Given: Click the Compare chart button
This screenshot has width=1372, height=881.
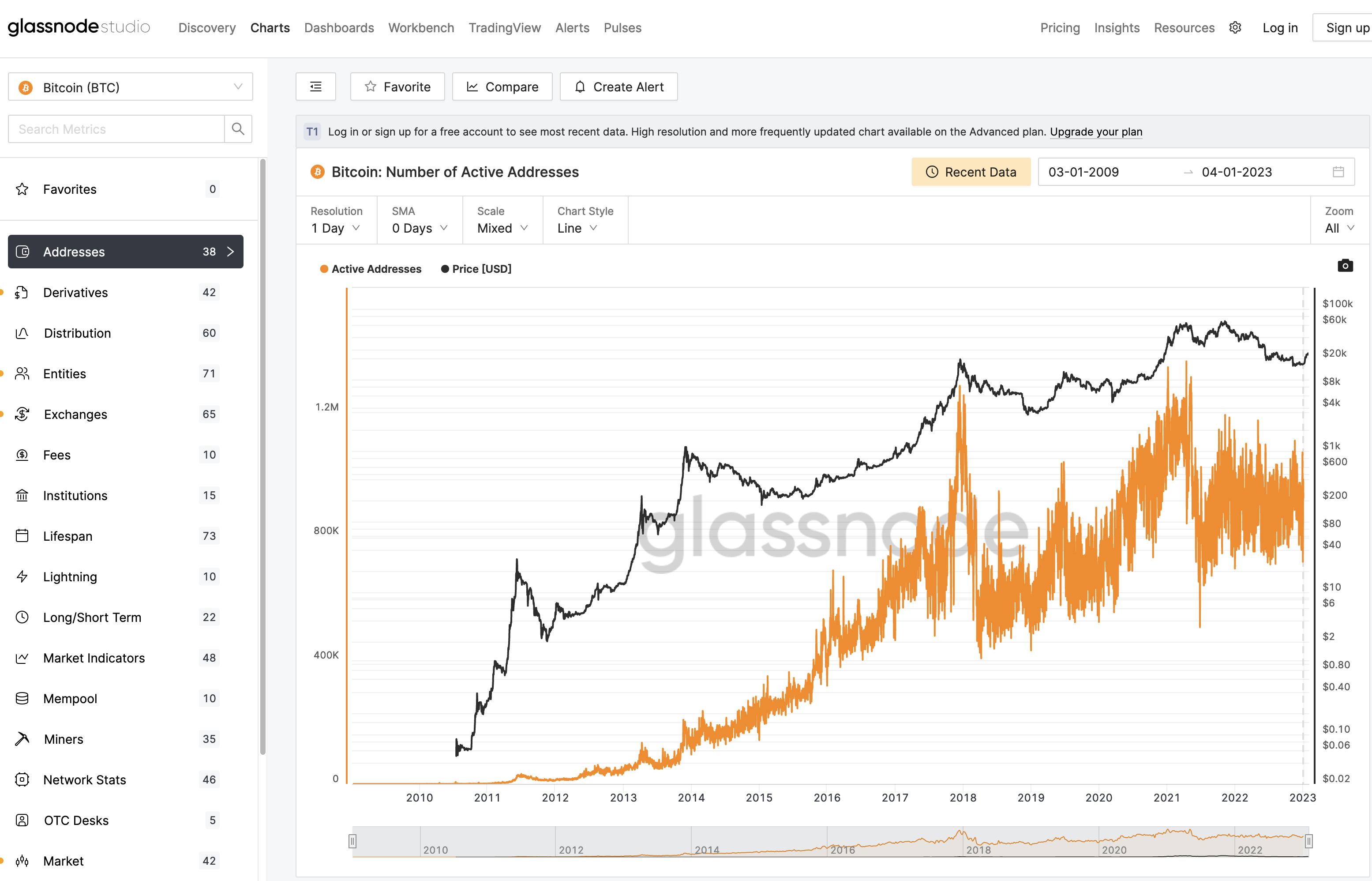Looking at the screenshot, I should [502, 87].
